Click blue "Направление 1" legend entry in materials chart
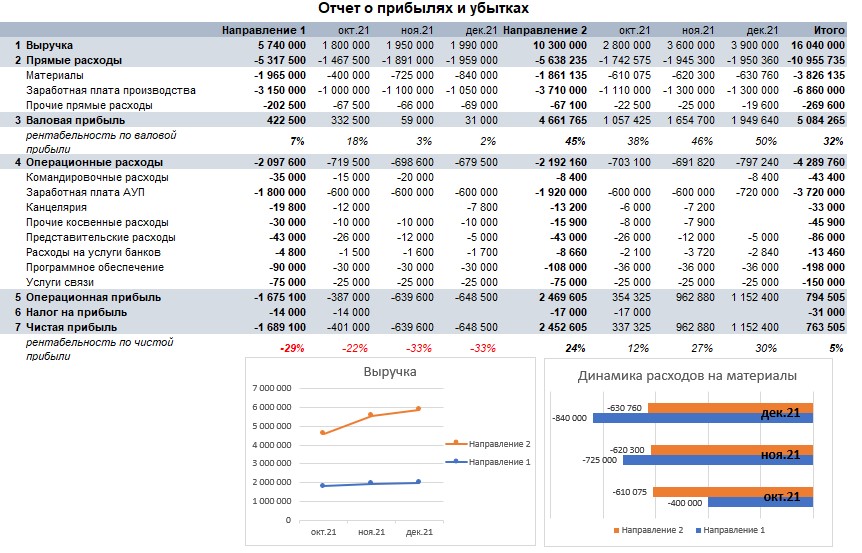Screen dimensions: 862x553 (x=736, y=529)
